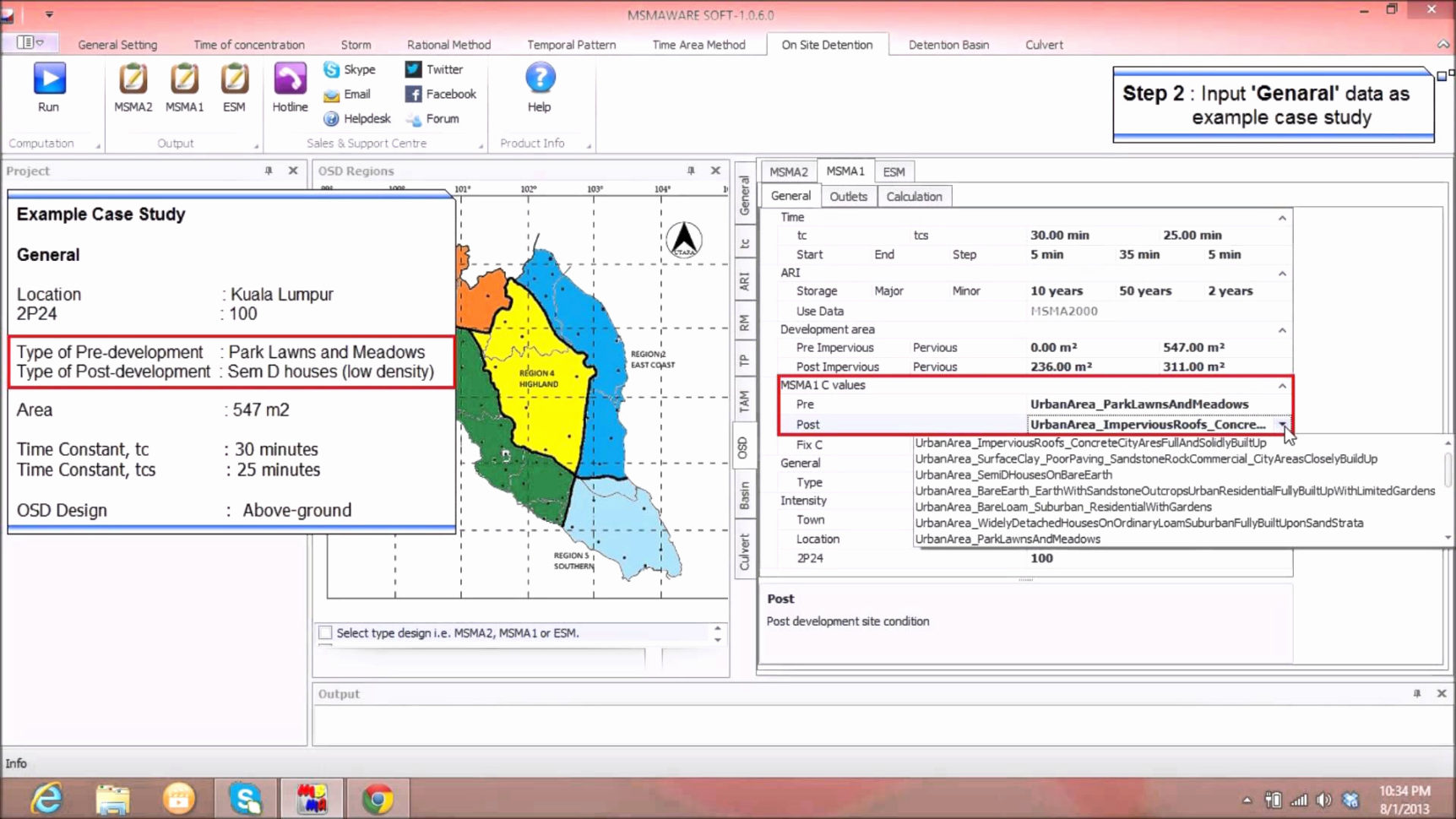Collapse the Development area section
Viewport: 1456px width, 819px height.
click(x=1282, y=330)
